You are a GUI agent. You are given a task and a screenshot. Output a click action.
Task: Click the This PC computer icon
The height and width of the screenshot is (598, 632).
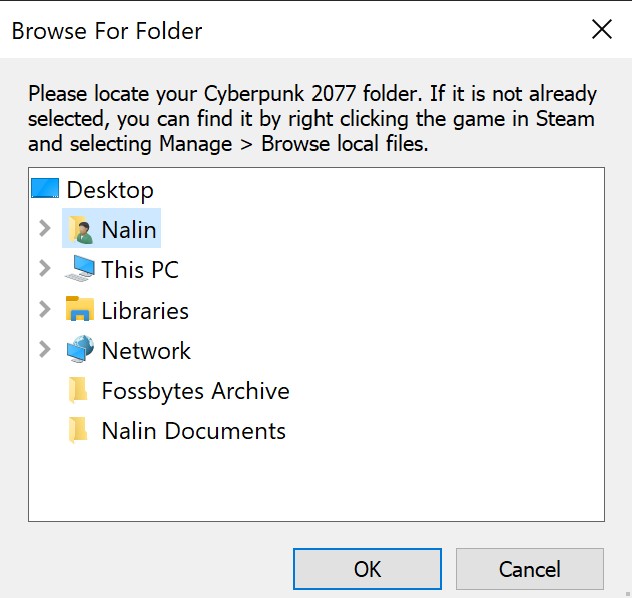pos(81,269)
